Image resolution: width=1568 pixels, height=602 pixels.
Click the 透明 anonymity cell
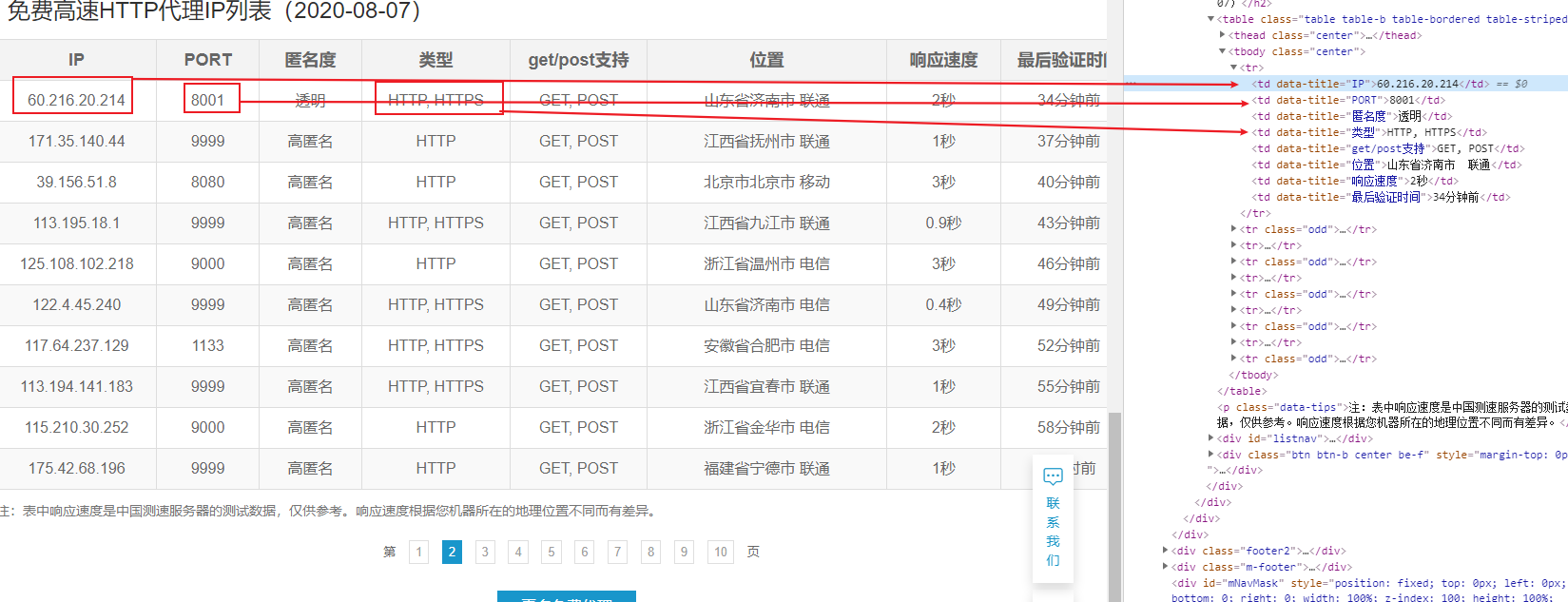(310, 100)
